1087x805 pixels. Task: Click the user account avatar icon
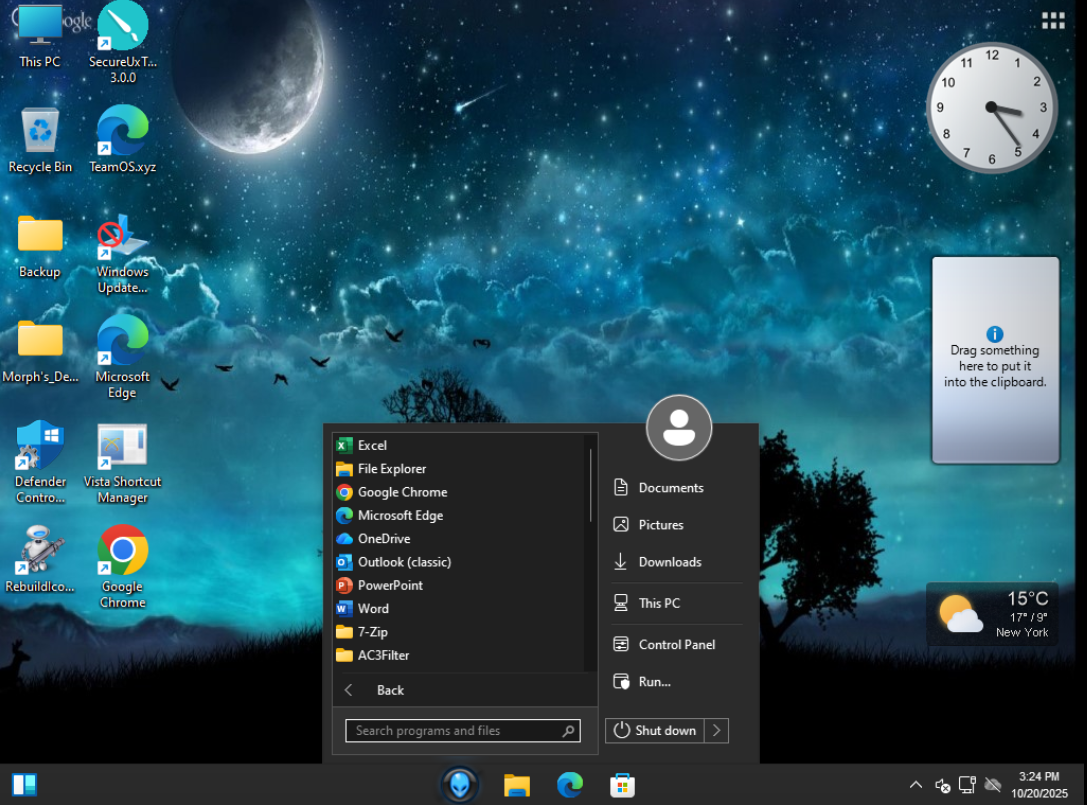coord(679,427)
